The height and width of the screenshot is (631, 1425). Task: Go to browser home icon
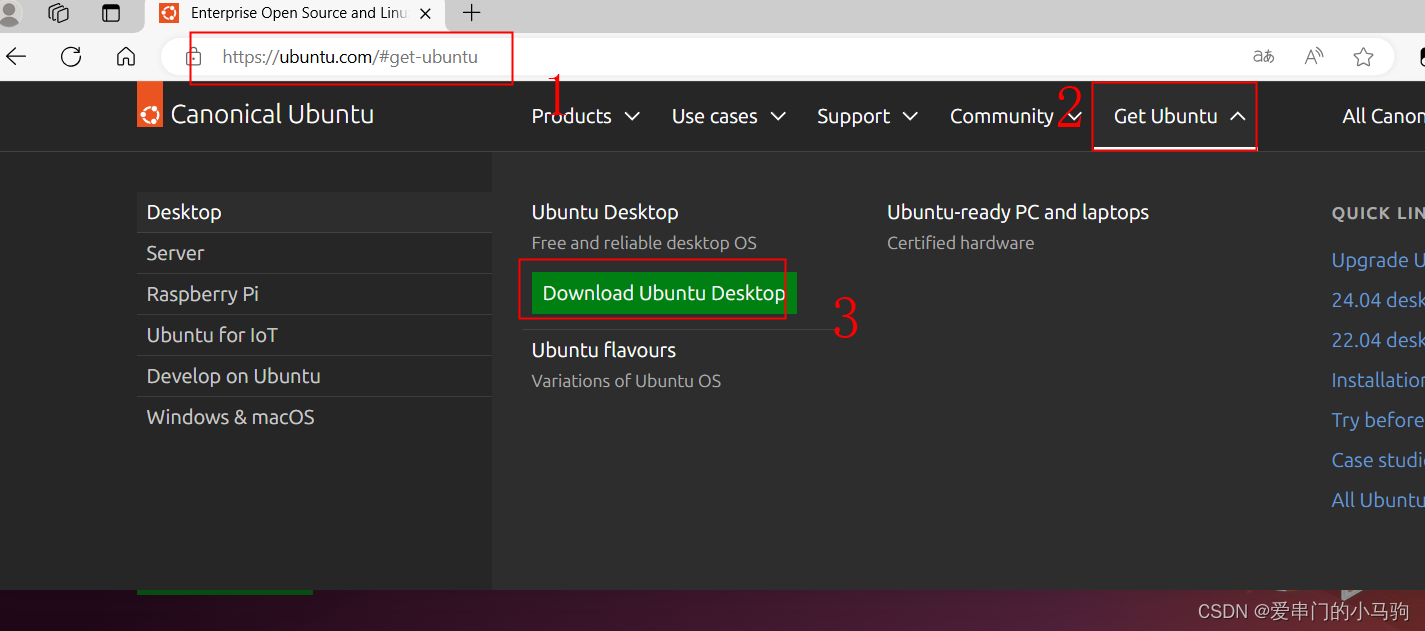[126, 57]
